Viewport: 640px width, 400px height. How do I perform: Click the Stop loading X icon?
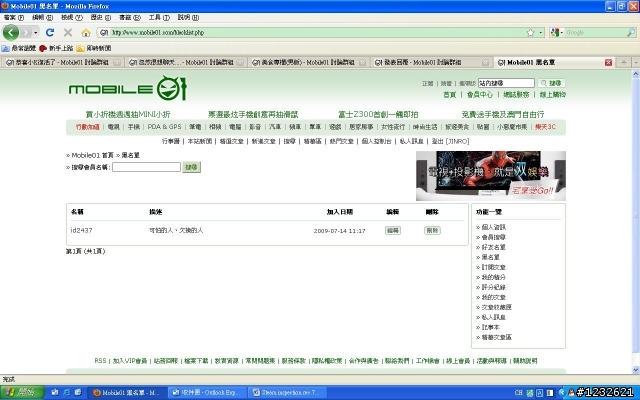coord(68,32)
